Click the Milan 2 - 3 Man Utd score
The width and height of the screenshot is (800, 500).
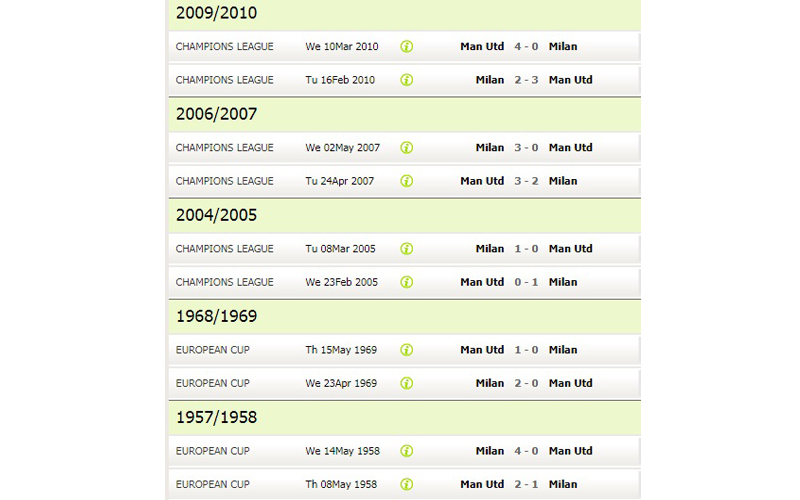(526, 80)
